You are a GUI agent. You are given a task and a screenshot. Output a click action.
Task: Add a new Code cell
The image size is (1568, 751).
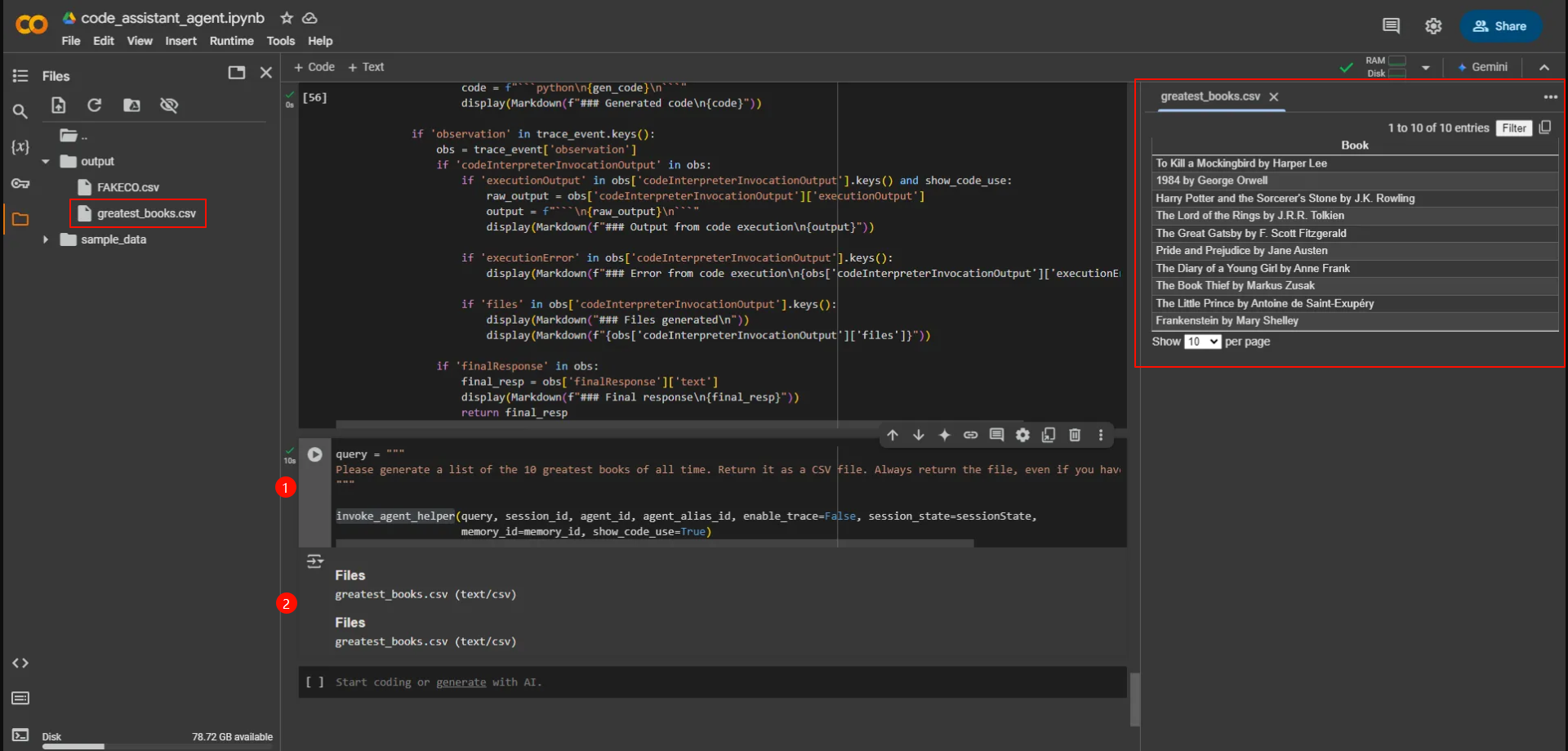point(314,67)
